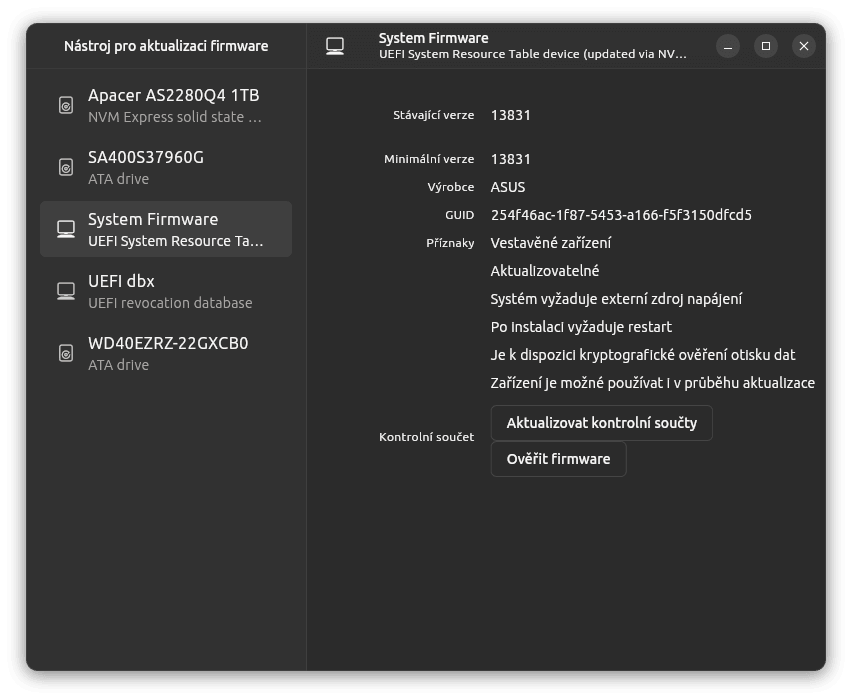Click the Apacer AS2280Q4 drive icon

coord(66,105)
